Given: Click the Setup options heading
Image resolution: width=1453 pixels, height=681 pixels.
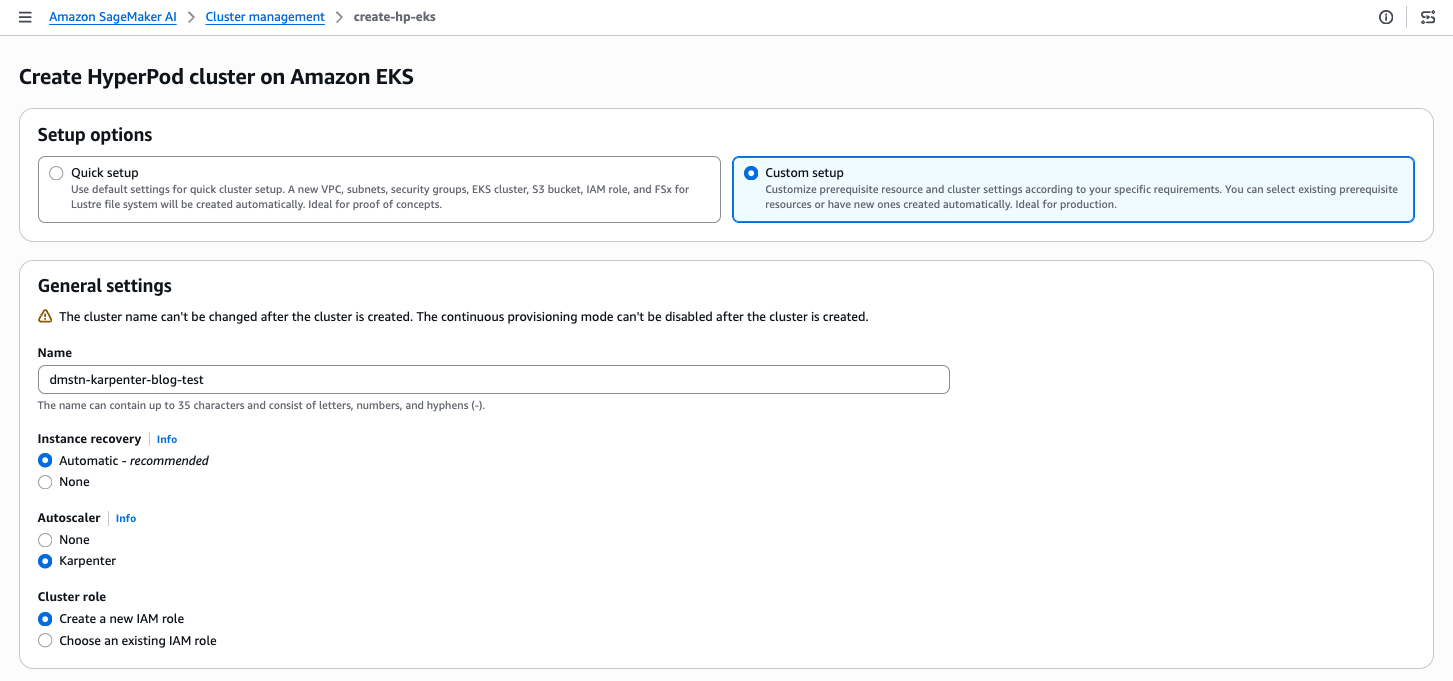Looking at the screenshot, I should click(95, 135).
